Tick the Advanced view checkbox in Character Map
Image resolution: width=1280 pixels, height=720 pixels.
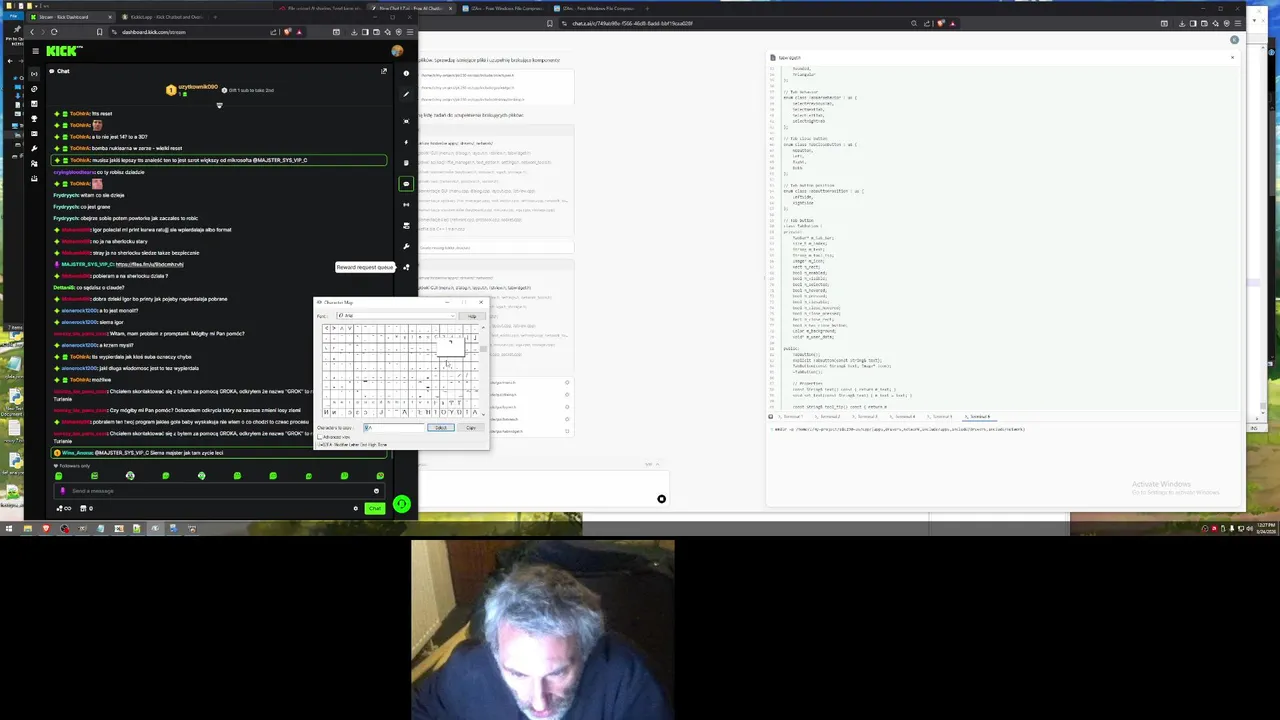[320, 437]
